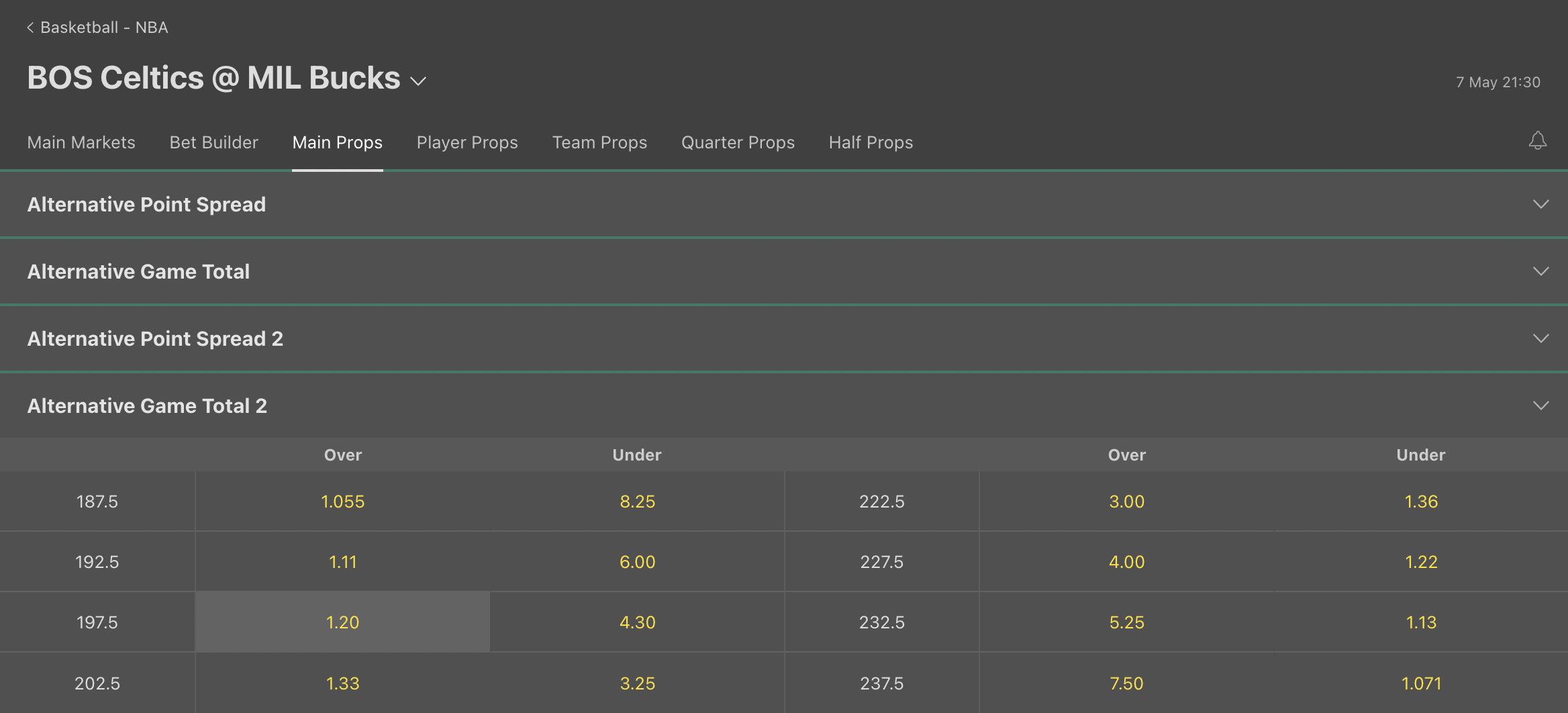
Task: Open the Team Props tab
Action: [599, 142]
